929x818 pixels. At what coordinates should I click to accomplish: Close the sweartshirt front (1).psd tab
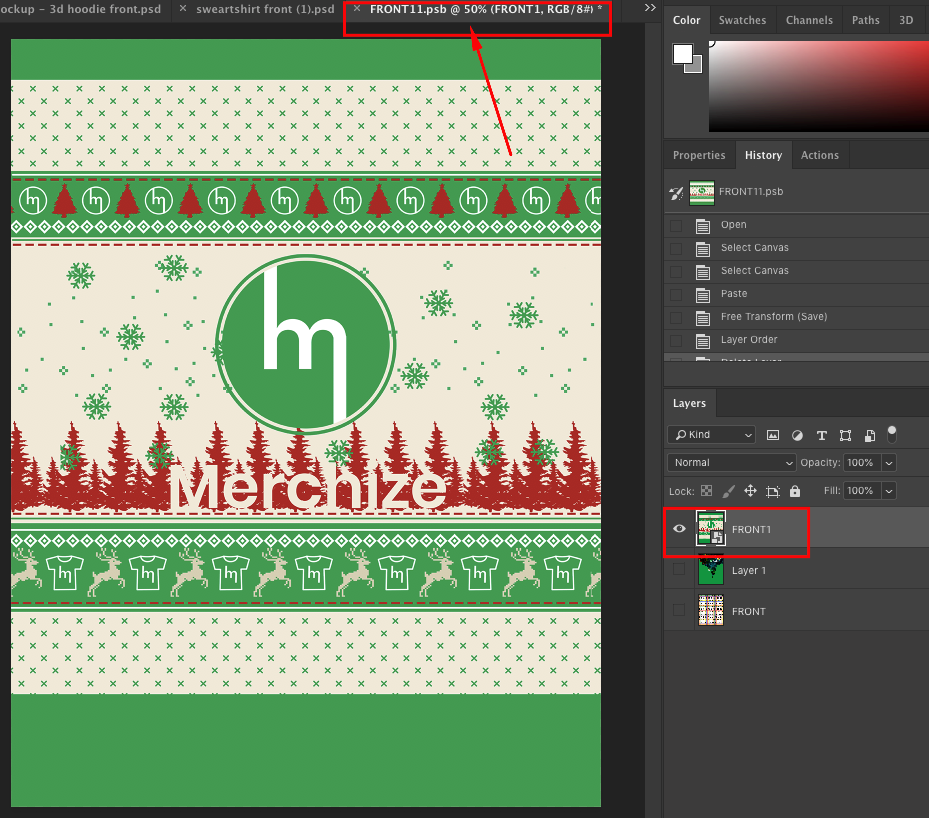(183, 8)
